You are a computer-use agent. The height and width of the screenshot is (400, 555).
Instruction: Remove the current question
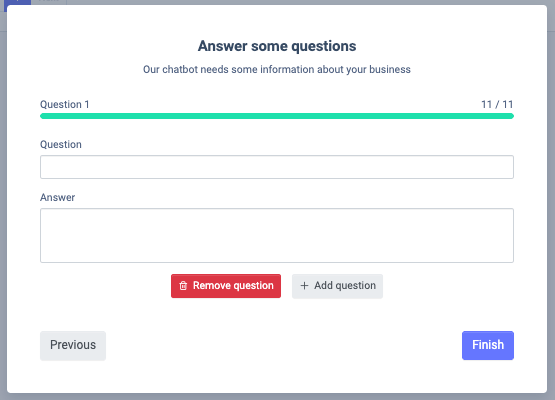coord(226,286)
